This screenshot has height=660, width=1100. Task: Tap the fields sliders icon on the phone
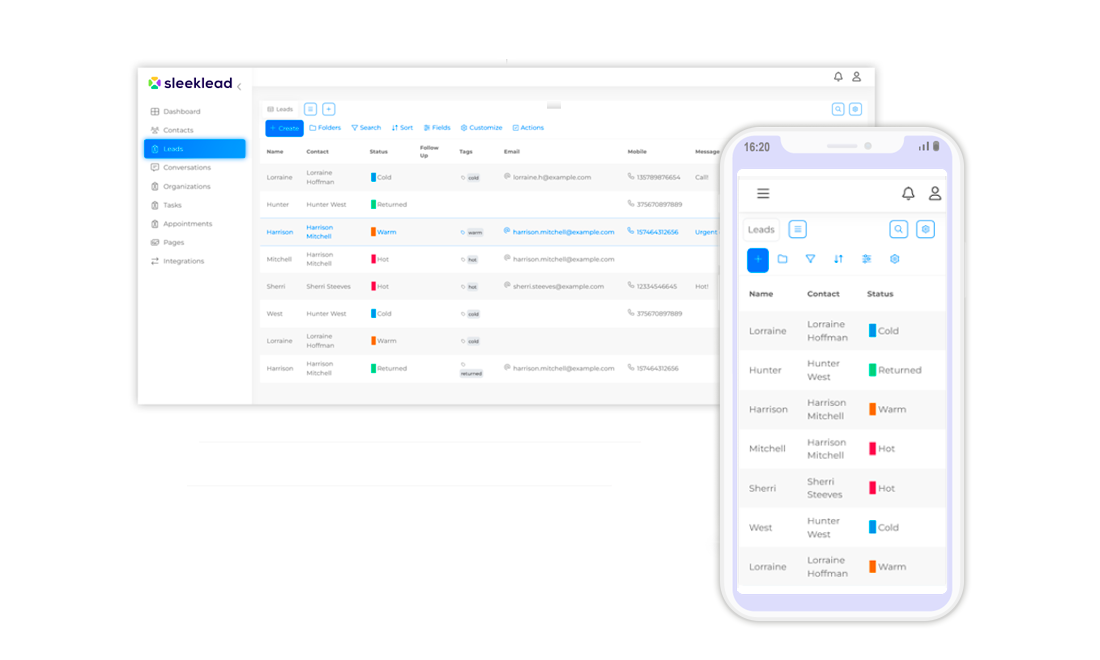click(866, 259)
